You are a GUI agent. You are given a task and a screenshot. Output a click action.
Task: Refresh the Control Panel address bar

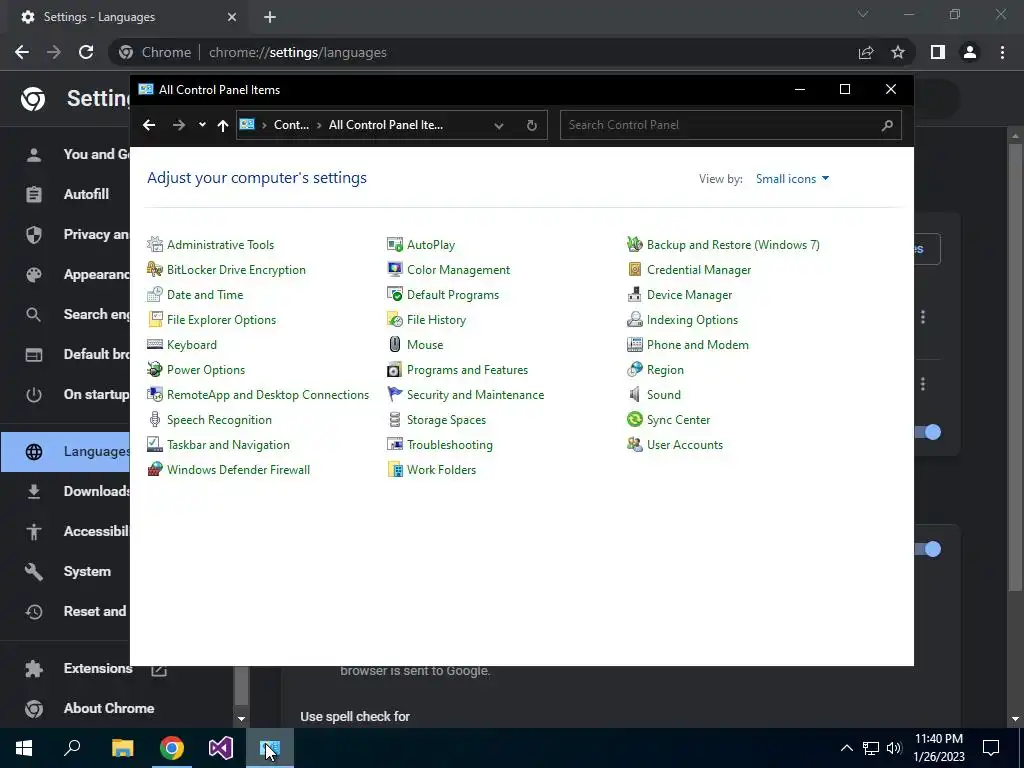[532, 125]
